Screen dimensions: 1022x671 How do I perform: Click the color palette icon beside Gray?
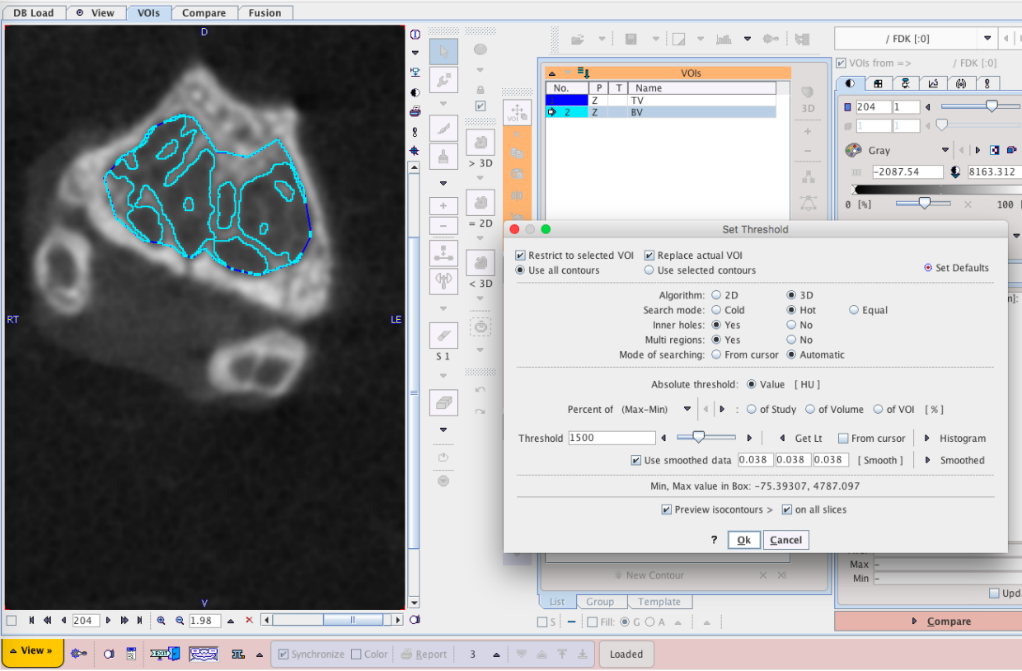click(853, 151)
